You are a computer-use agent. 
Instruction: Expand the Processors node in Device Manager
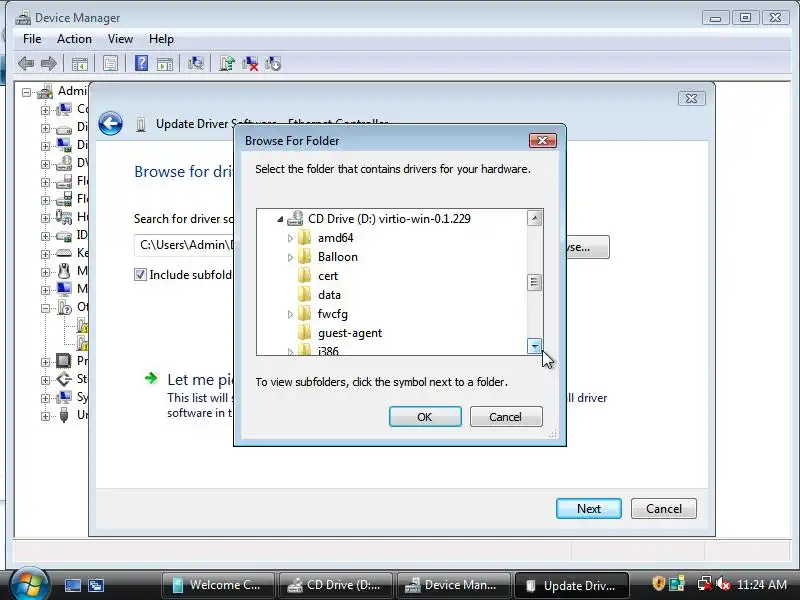45,362
